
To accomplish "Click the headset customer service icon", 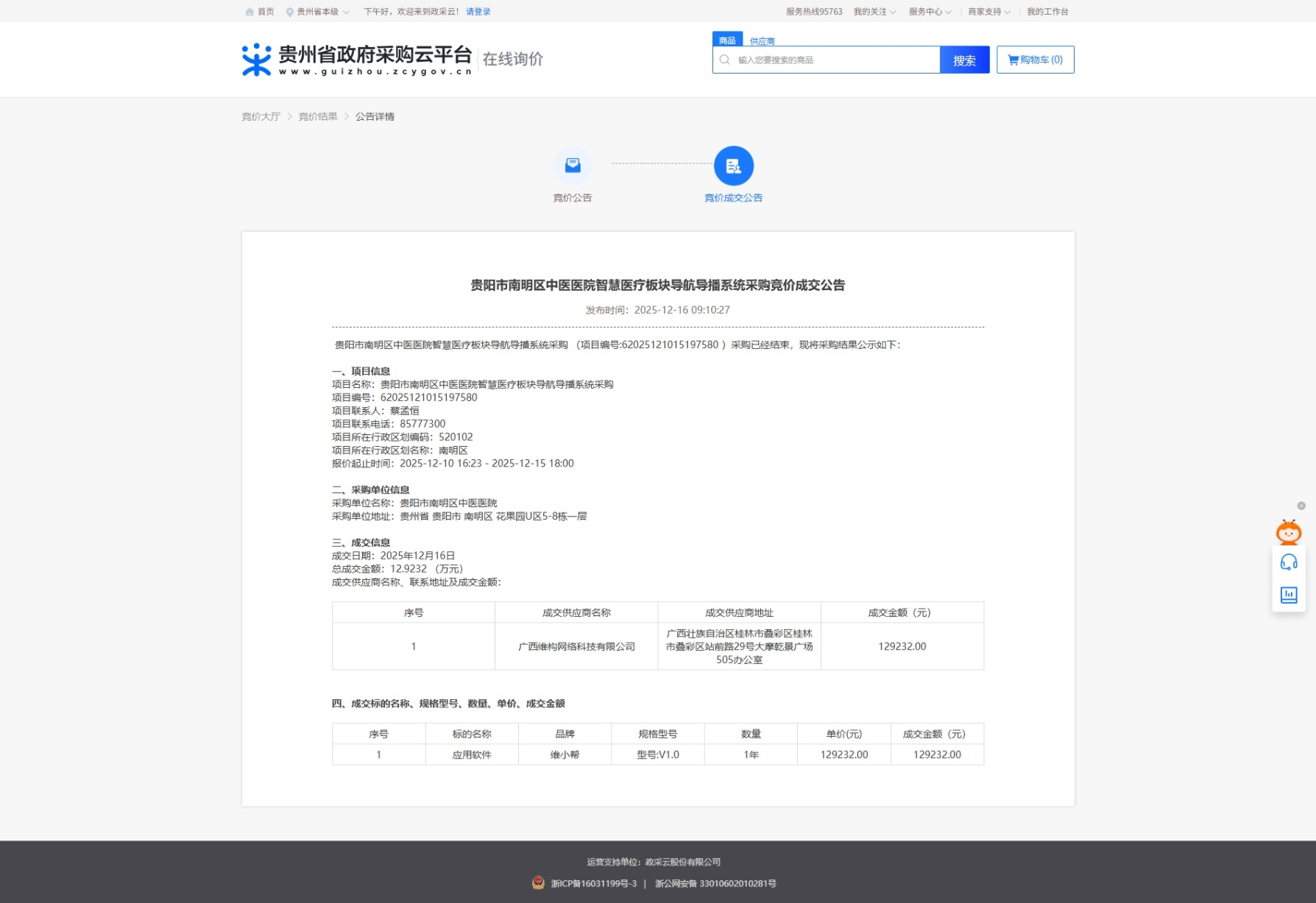I will pyautogui.click(x=1288, y=563).
